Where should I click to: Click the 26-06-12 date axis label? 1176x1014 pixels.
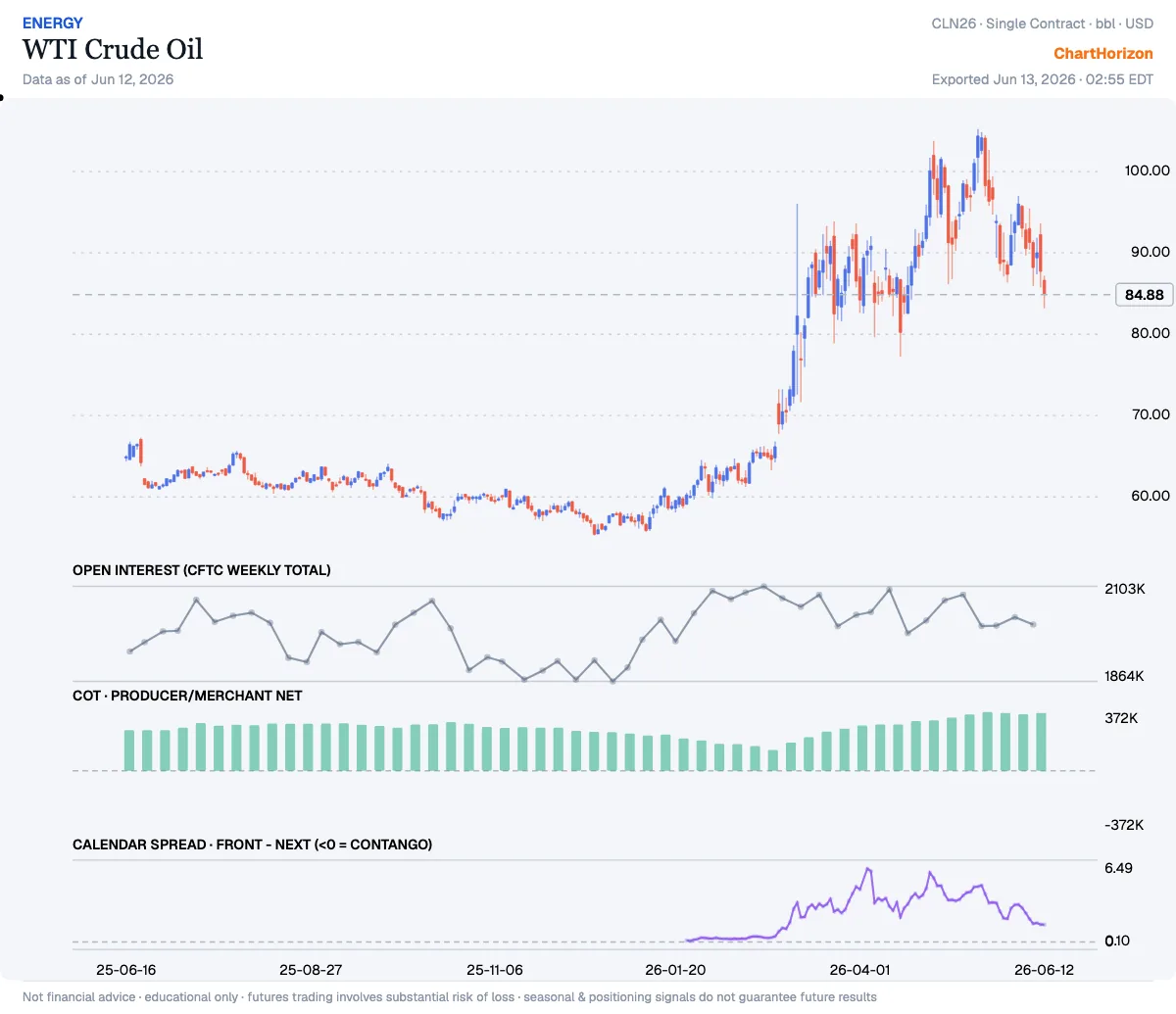click(x=1044, y=970)
